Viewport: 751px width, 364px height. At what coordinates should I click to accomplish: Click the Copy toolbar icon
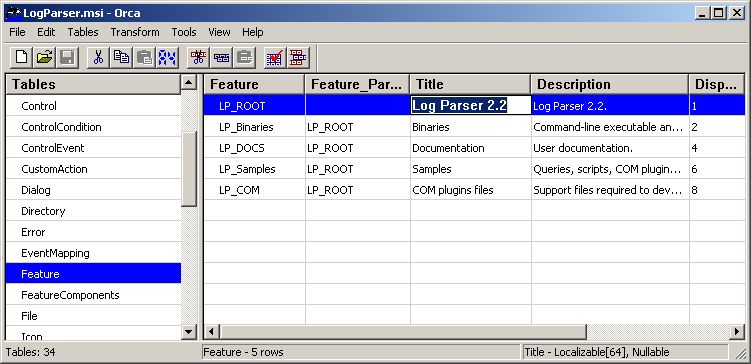pyautogui.click(x=121, y=58)
